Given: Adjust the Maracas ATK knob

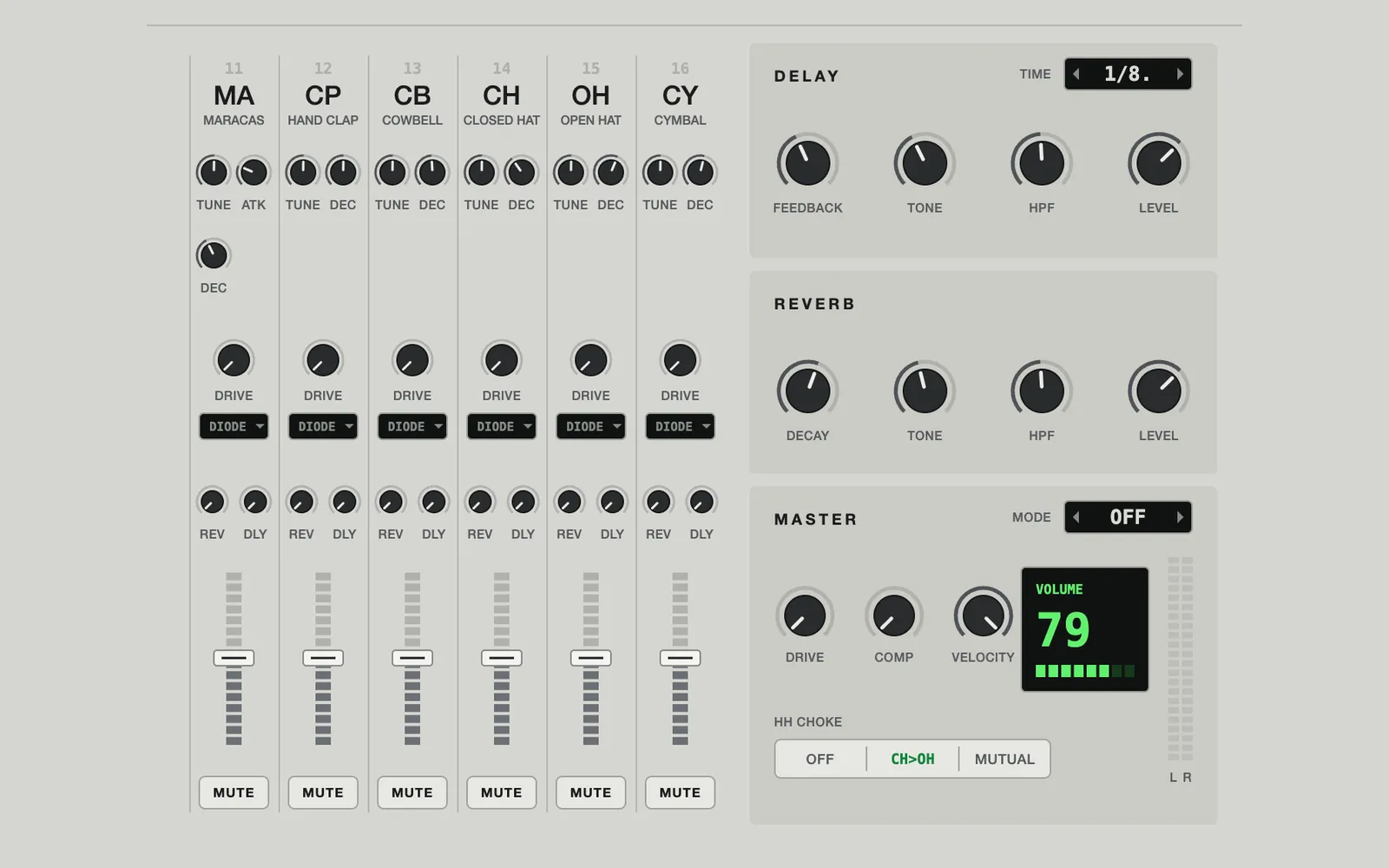Looking at the screenshot, I should click(253, 172).
